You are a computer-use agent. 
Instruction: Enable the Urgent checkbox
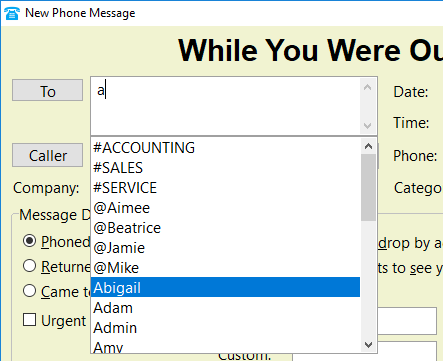[29, 320]
